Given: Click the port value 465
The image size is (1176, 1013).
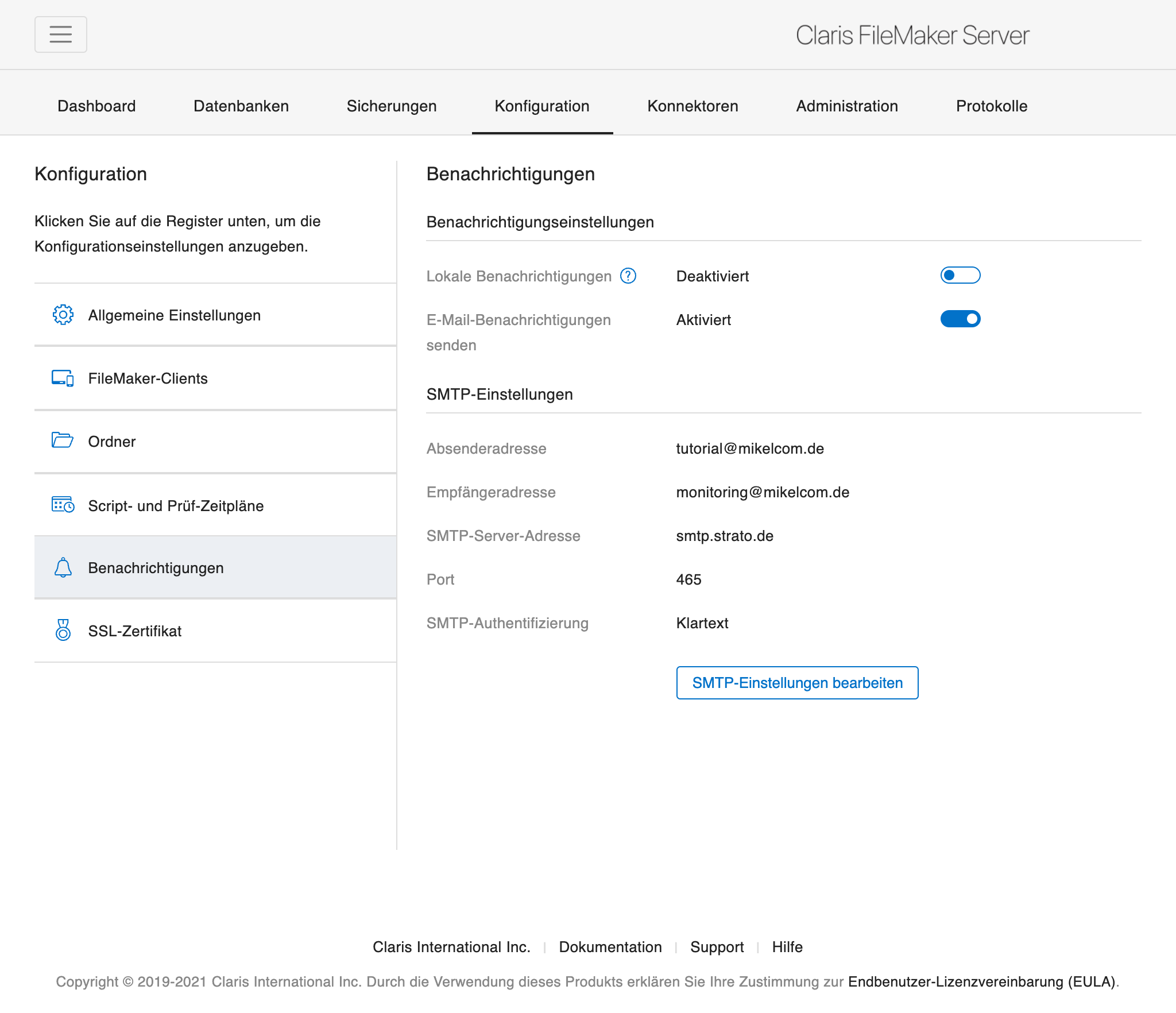Looking at the screenshot, I should (688, 579).
